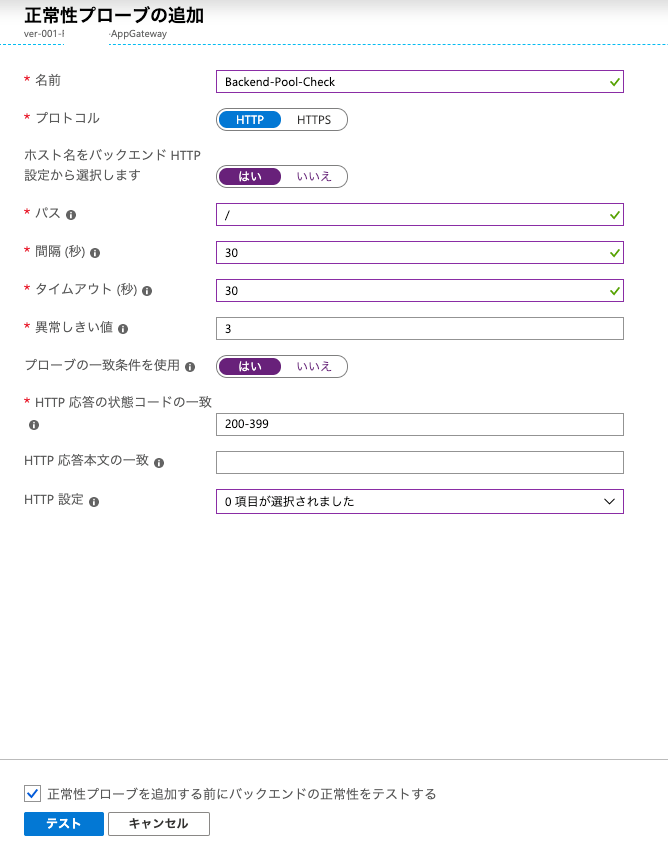Uncheck backend health test checkbox
Viewport: 668px width, 845px height.
click(x=33, y=794)
